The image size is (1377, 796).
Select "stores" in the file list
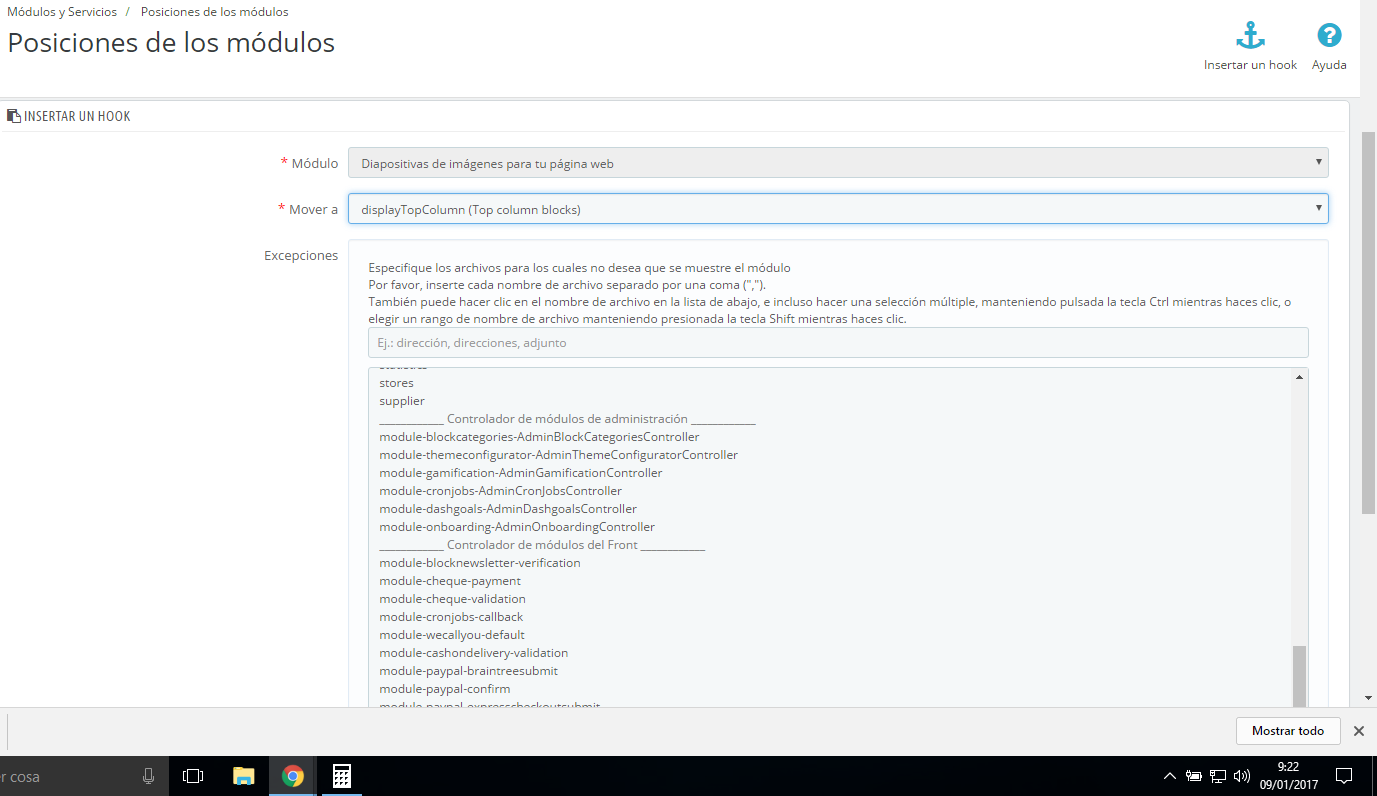click(x=396, y=383)
